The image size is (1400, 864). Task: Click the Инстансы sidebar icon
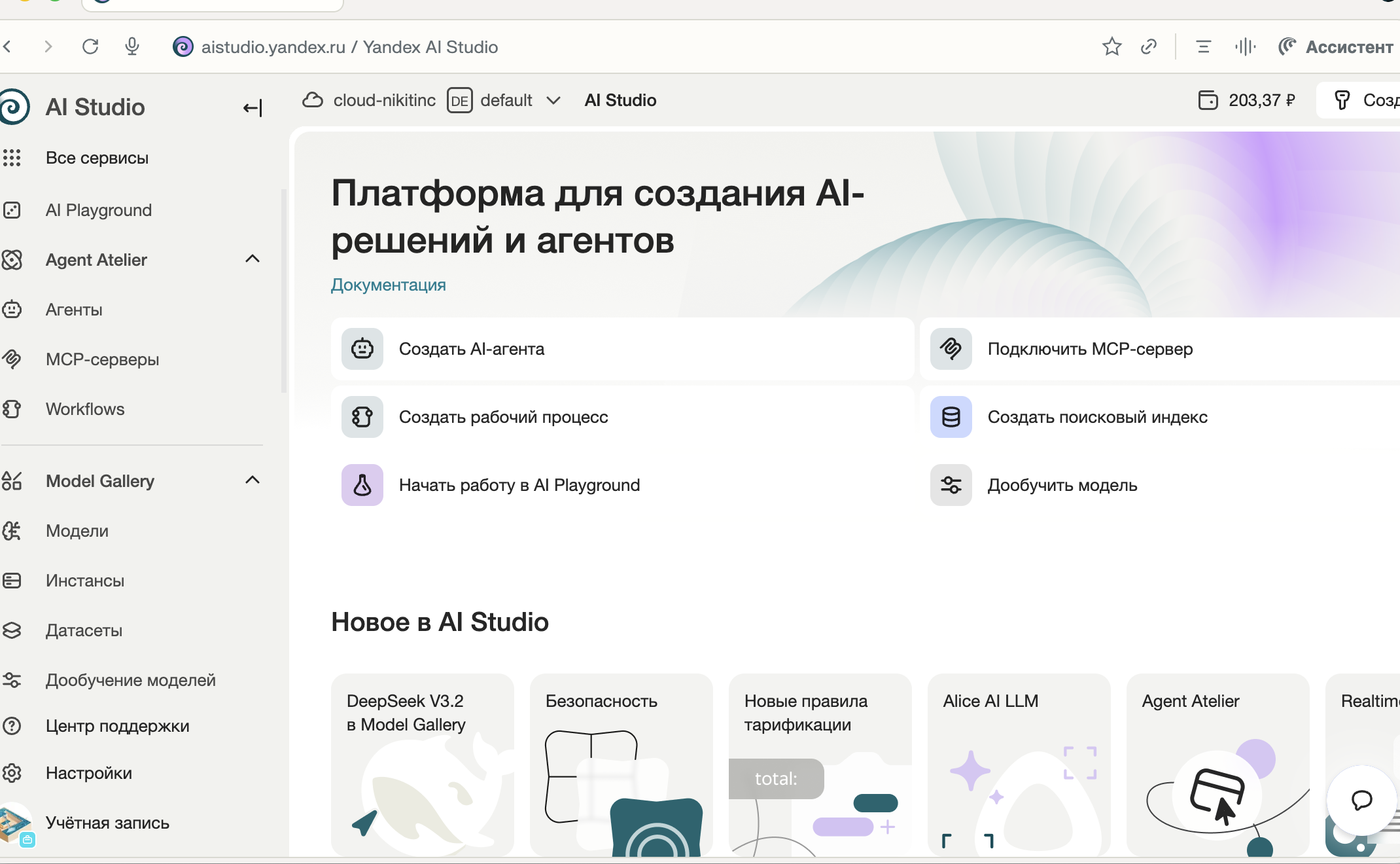pos(12,581)
